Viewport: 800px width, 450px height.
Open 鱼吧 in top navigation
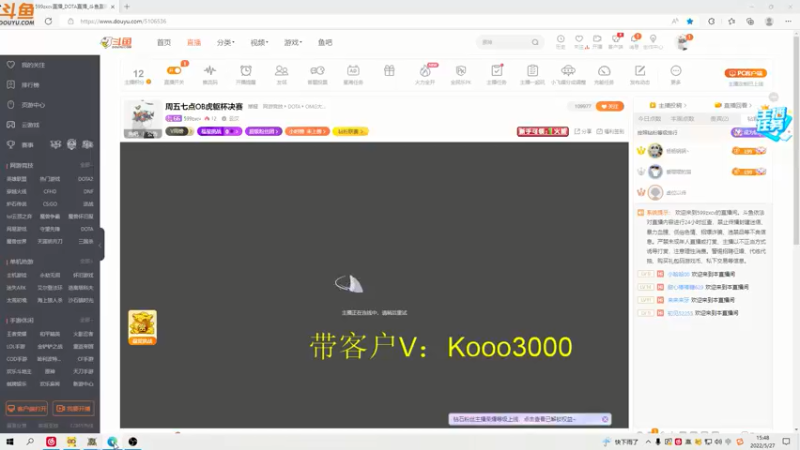[325, 42]
